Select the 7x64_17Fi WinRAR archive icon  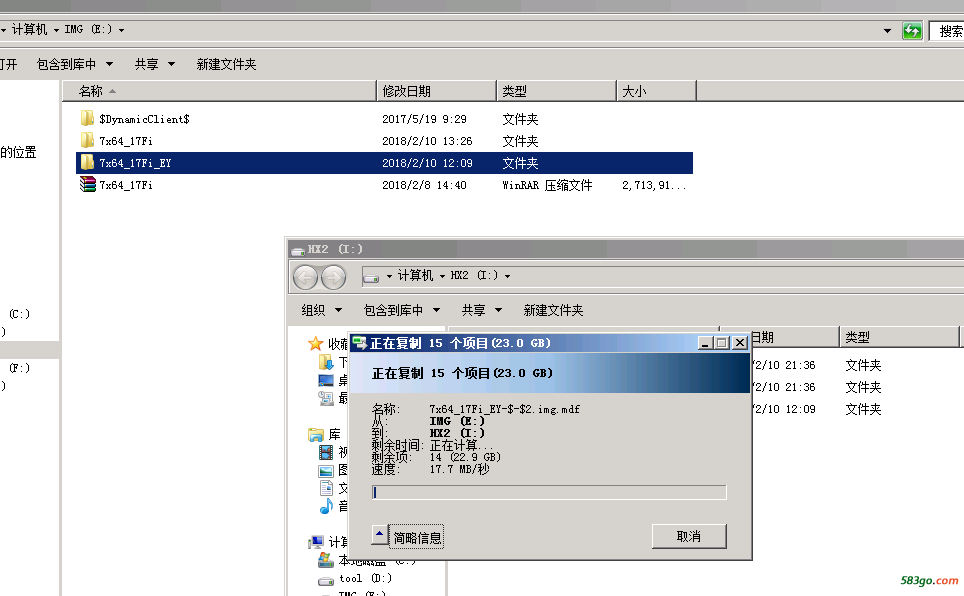click(88, 185)
